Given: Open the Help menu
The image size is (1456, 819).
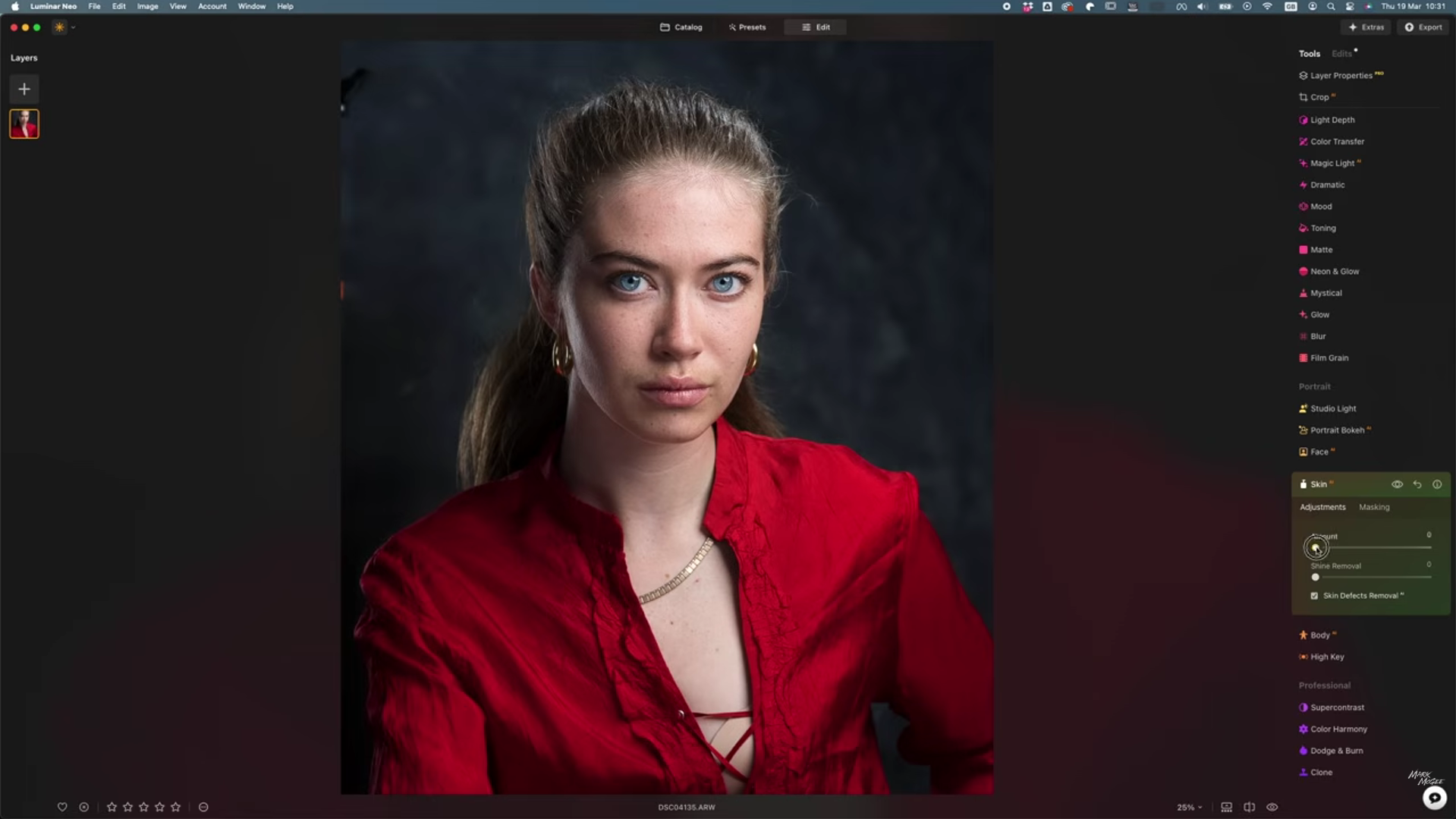Looking at the screenshot, I should (x=285, y=6).
